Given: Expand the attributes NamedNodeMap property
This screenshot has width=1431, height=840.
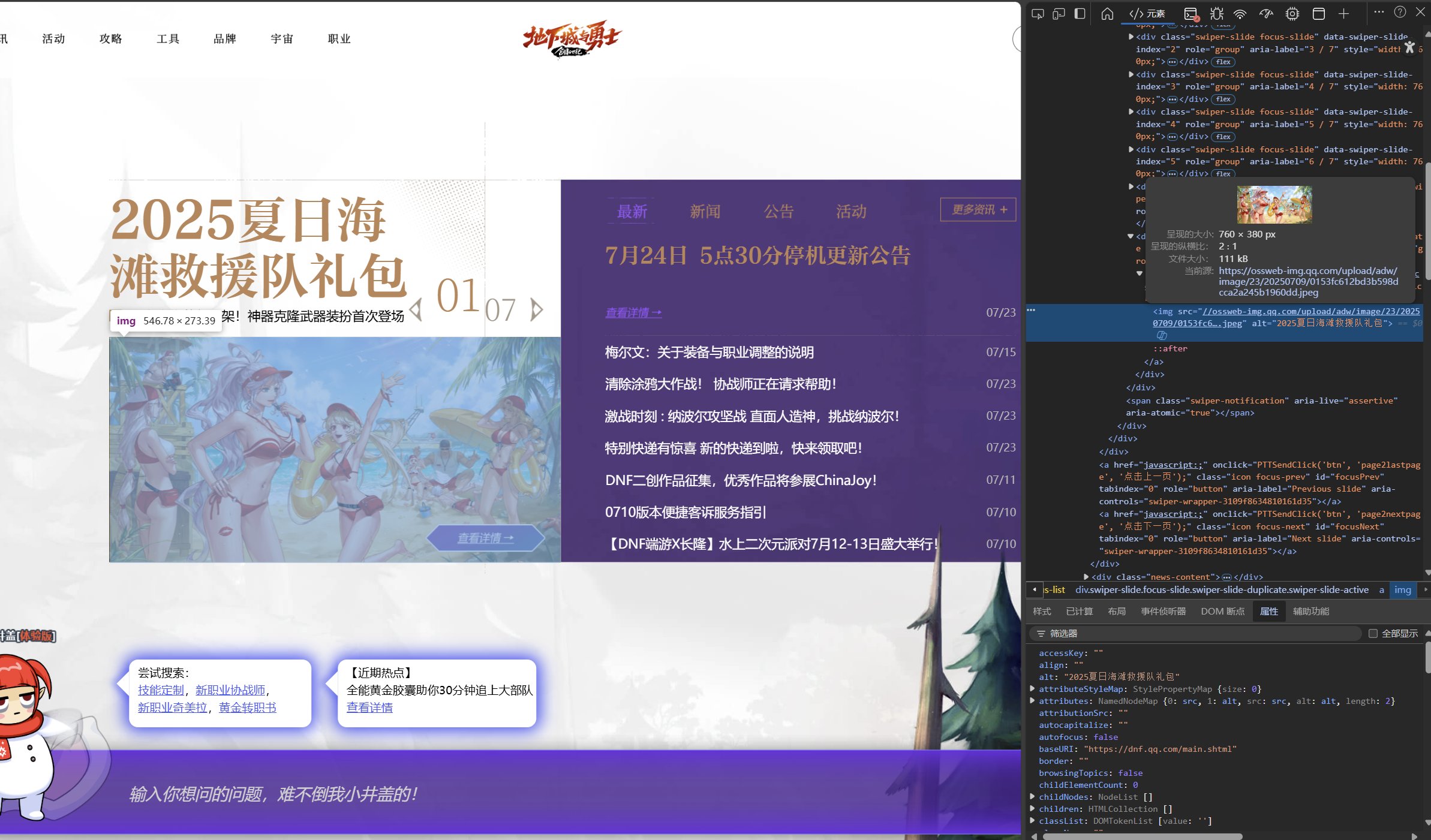Looking at the screenshot, I should [1032, 700].
